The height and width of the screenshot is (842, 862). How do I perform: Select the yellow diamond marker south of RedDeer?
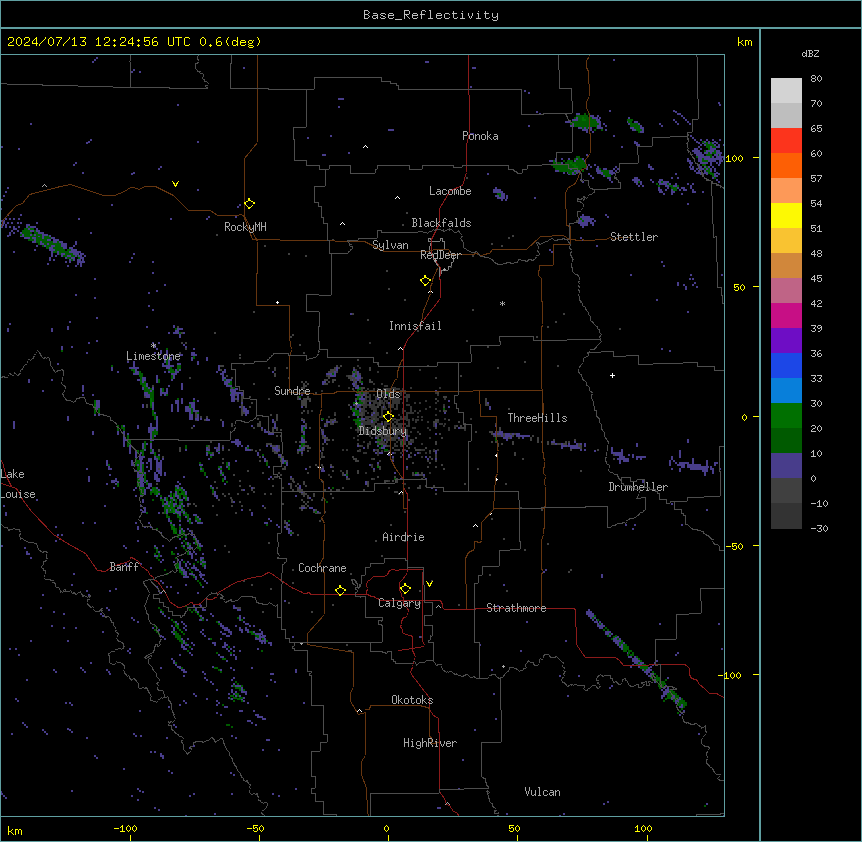coord(426,281)
